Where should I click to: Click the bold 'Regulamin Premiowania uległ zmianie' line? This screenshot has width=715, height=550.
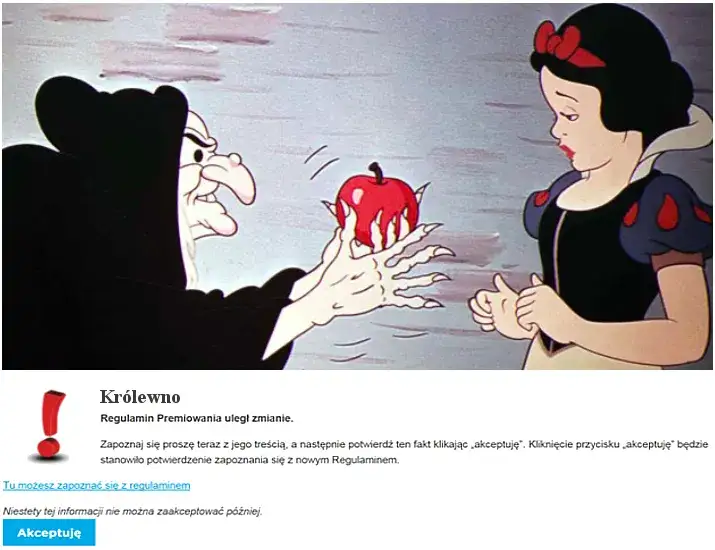[197, 418]
